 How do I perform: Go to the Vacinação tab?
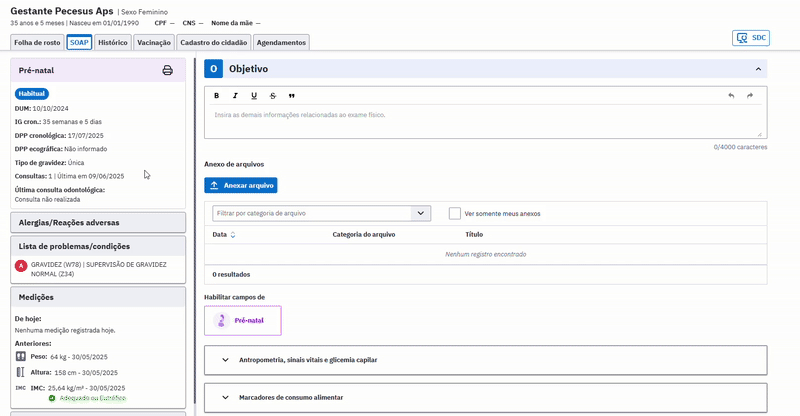click(x=154, y=42)
